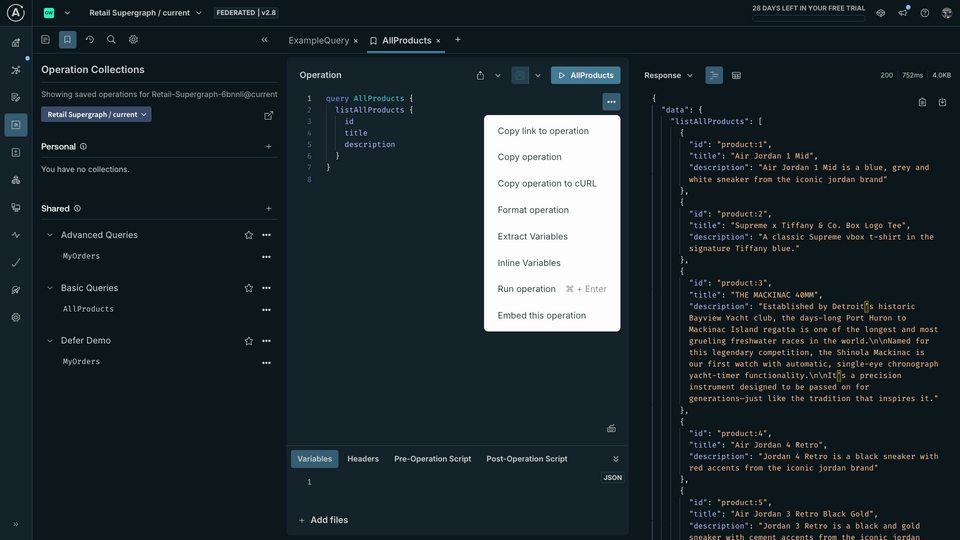Collapse the Advanced Queries collection

coord(50,235)
